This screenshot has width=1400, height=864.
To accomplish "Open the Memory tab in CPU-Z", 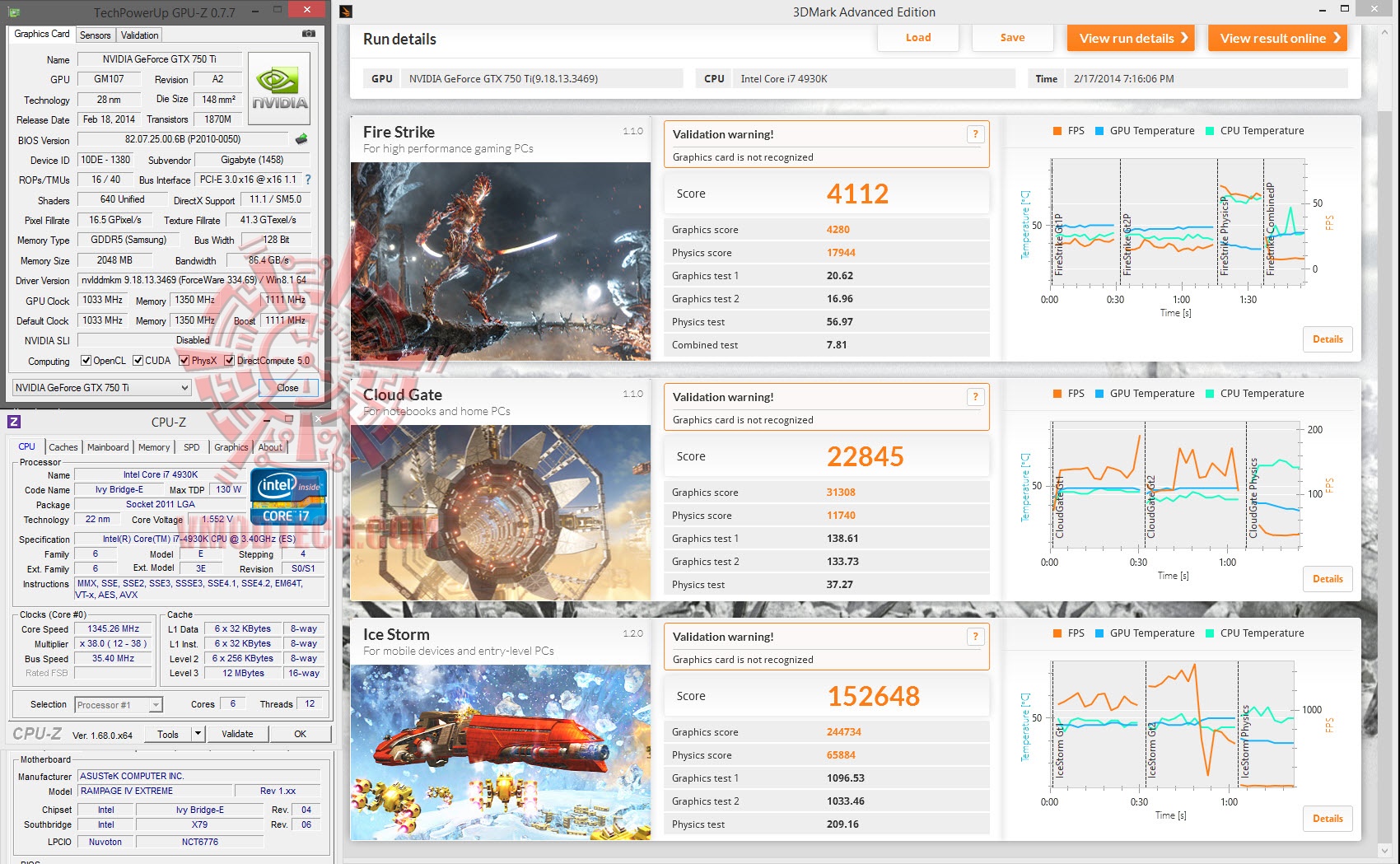I will [x=154, y=447].
